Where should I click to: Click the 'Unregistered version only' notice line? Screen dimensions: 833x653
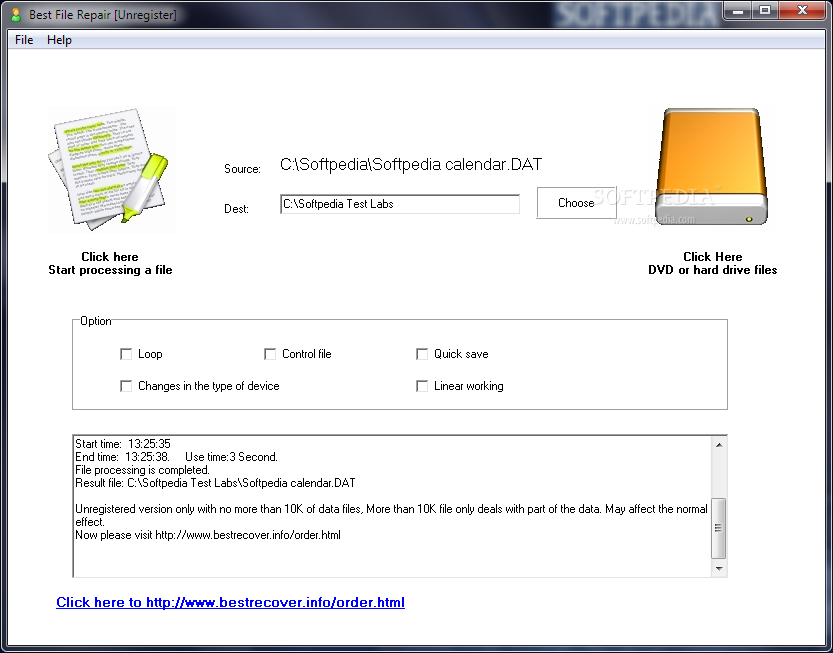point(391,515)
